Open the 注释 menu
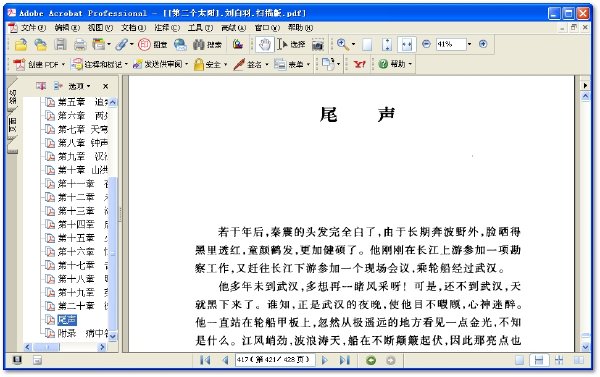The width and height of the screenshot is (600, 377). tap(167, 28)
